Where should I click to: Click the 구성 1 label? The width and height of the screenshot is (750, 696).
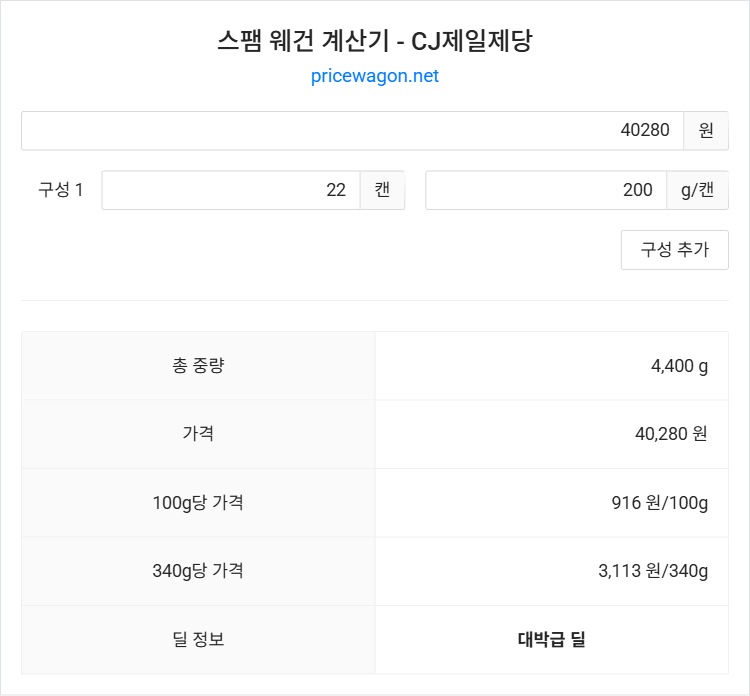pyautogui.click(x=60, y=190)
